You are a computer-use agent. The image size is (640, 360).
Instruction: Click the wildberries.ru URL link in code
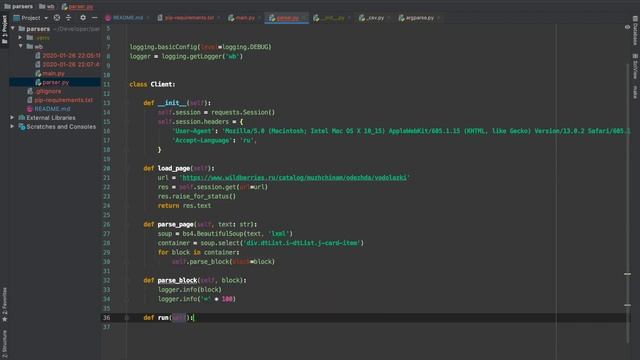tap(294, 178)
